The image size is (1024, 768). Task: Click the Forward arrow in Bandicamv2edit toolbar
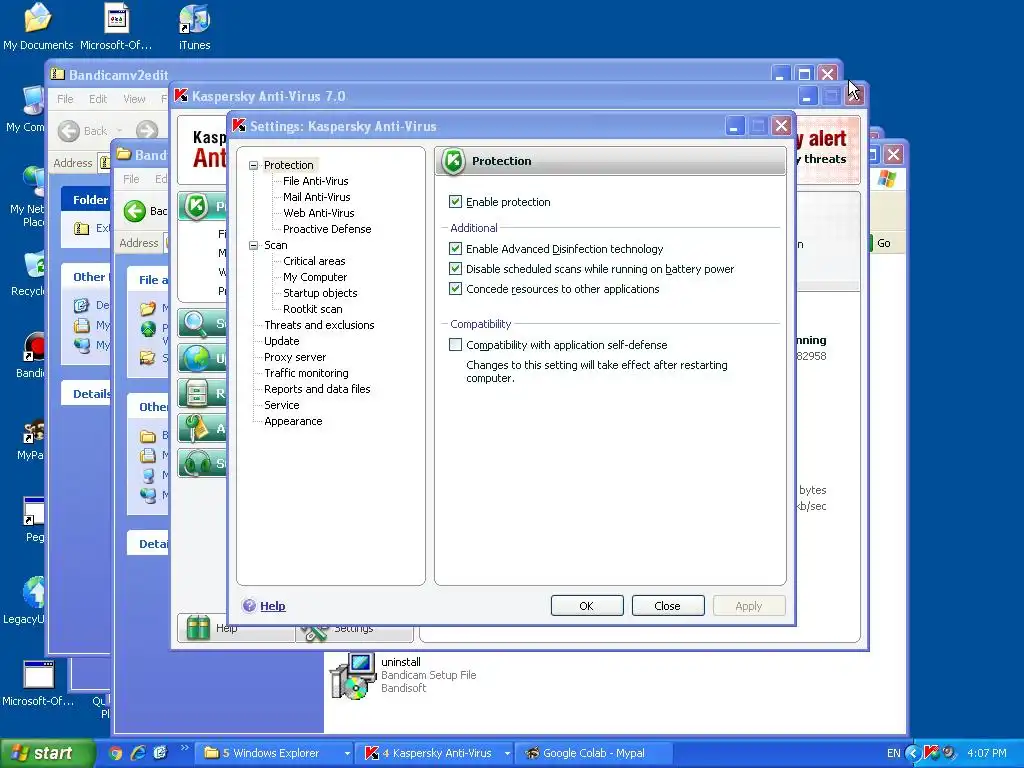[147, 131]
